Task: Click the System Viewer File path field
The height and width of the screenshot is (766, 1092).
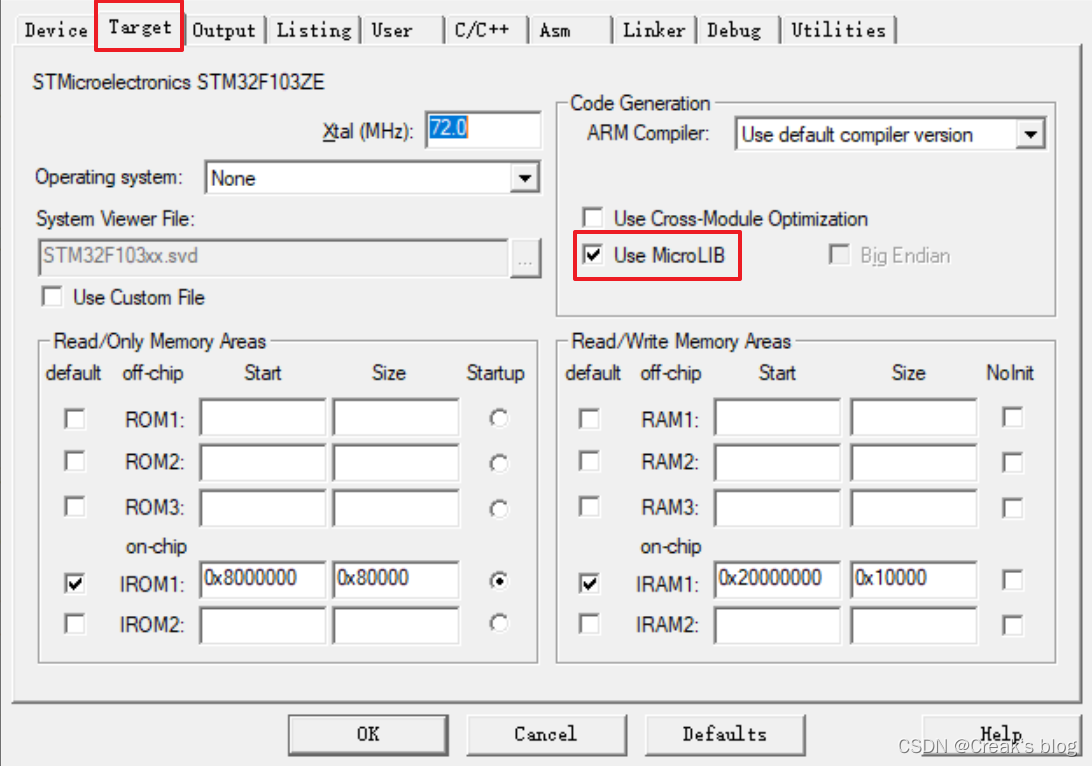Action: 273,258
